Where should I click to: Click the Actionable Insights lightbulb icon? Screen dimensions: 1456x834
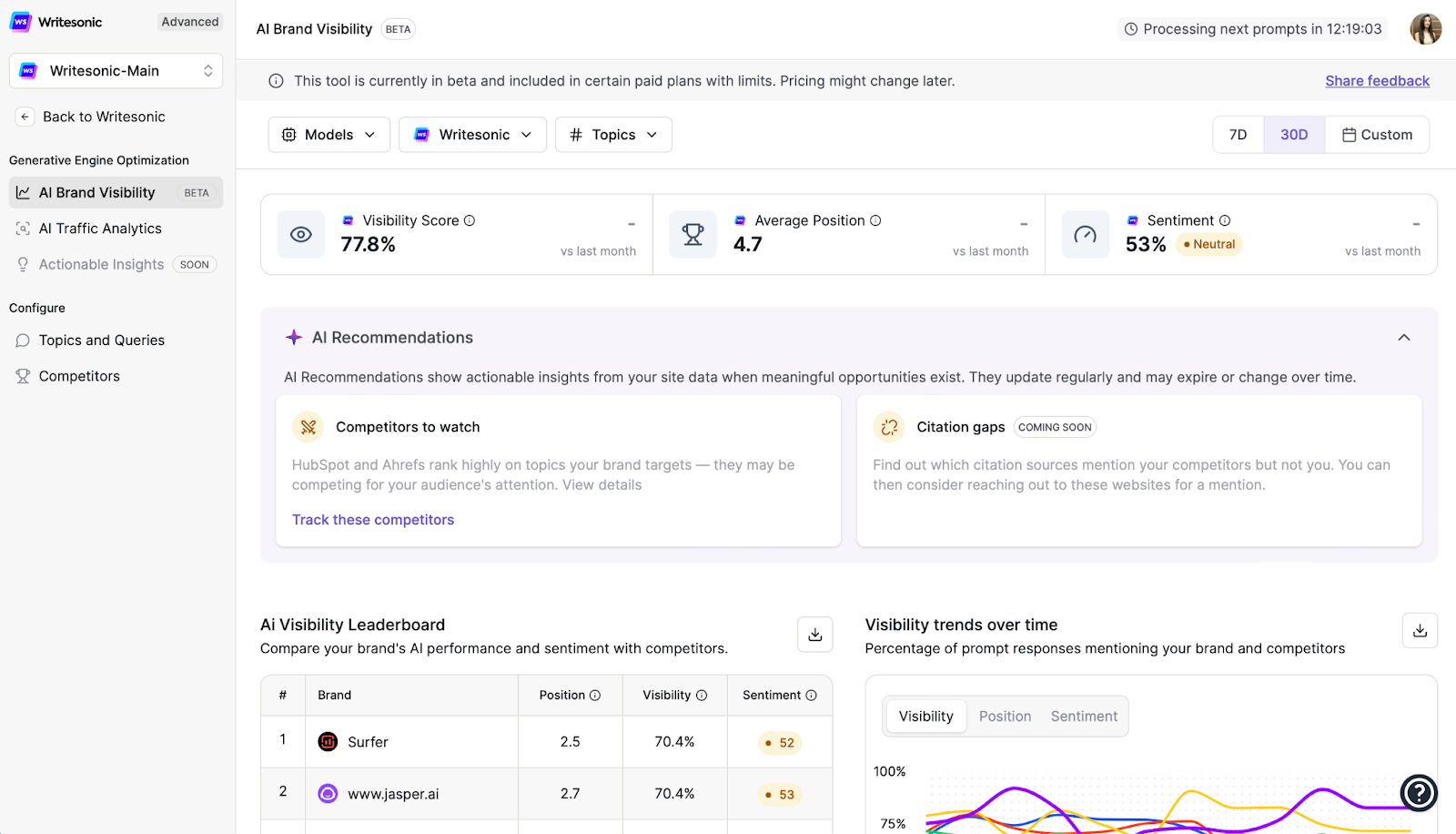pyautogui.click(x=23, y=264)
